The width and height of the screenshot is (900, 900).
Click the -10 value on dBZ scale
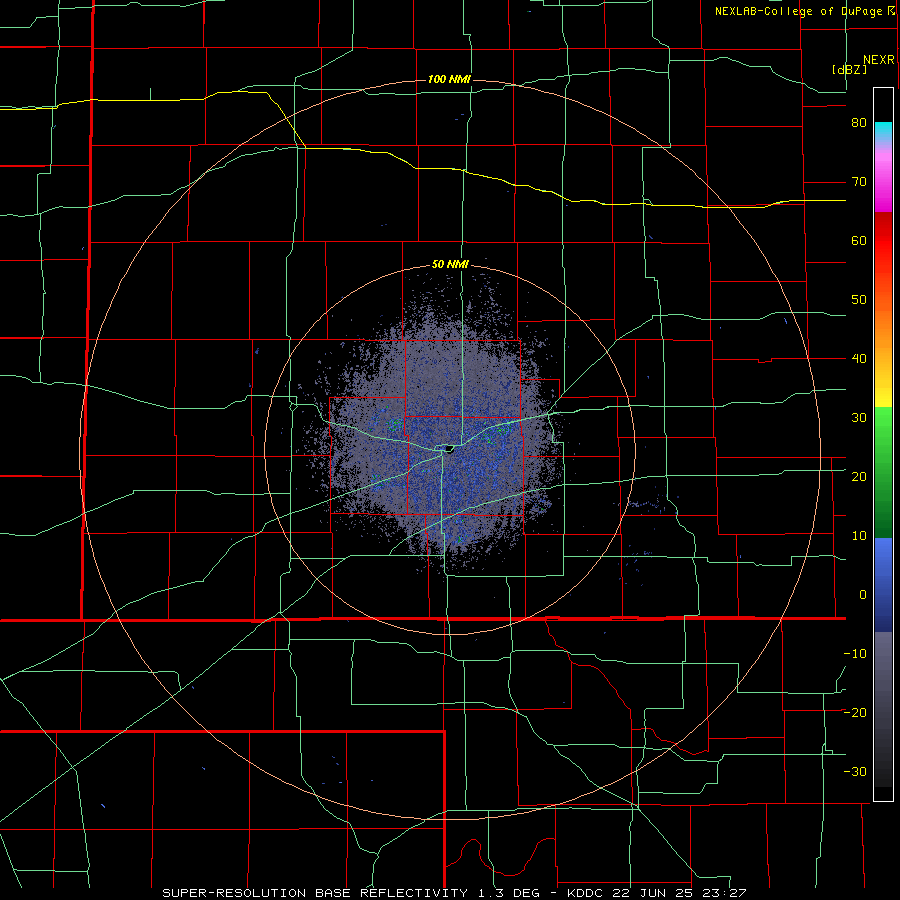tap(855, 653)
